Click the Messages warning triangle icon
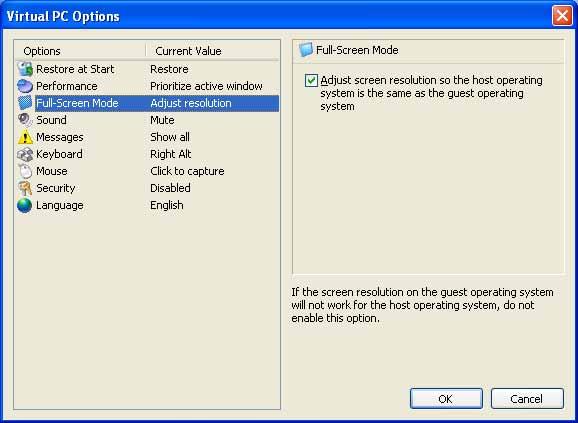The height and width of the screenshot is (423, 578). [25, 137]
